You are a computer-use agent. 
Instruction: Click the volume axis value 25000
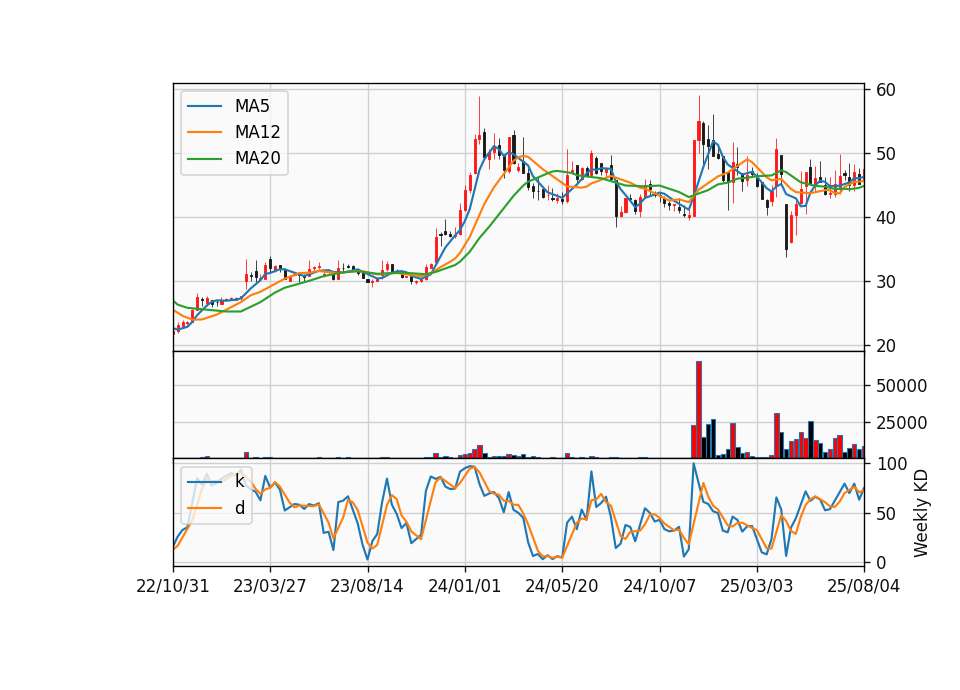[x=901, y=423]
